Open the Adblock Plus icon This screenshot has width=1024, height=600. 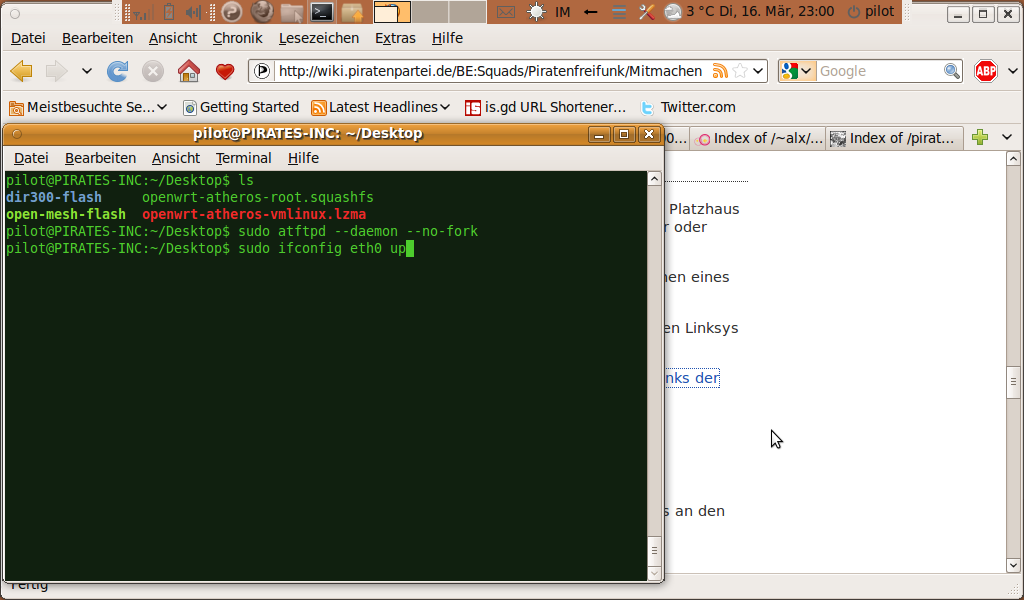coord(986,71)
